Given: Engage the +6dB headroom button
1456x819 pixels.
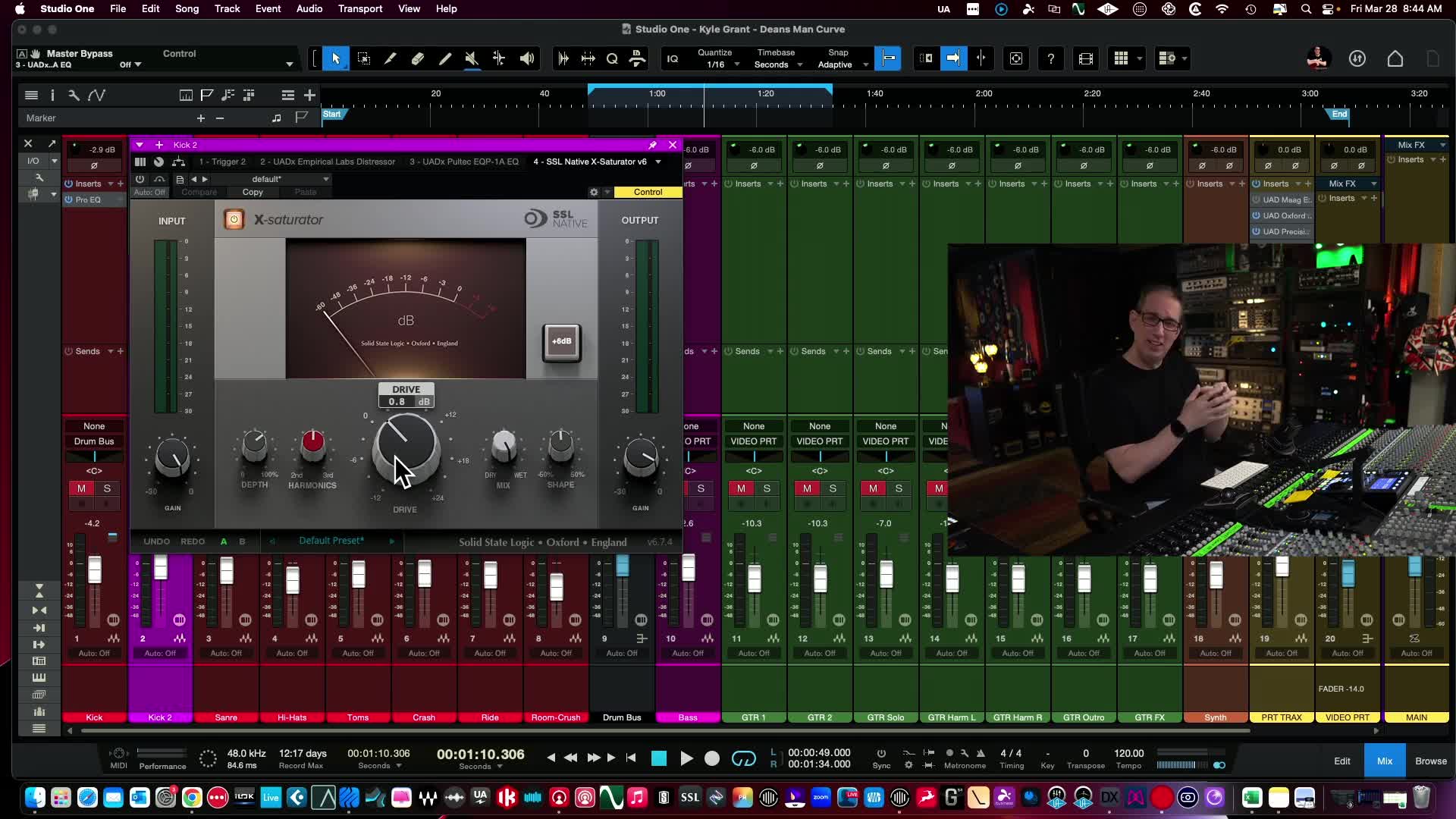Looking at the screenshot, I should 561,341.
